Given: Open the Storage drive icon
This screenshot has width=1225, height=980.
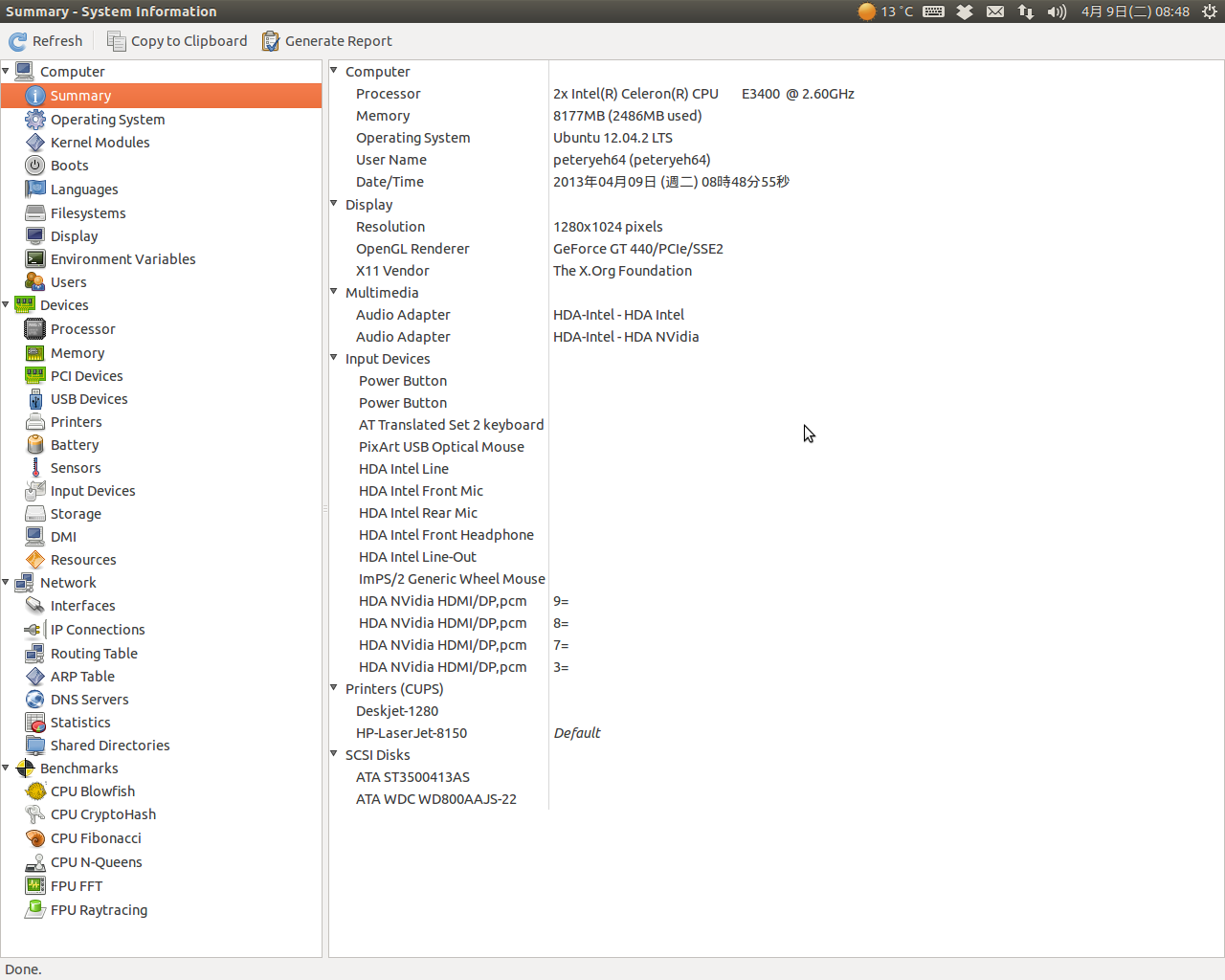Looking at the screenshot, I should tap(35, 514).
